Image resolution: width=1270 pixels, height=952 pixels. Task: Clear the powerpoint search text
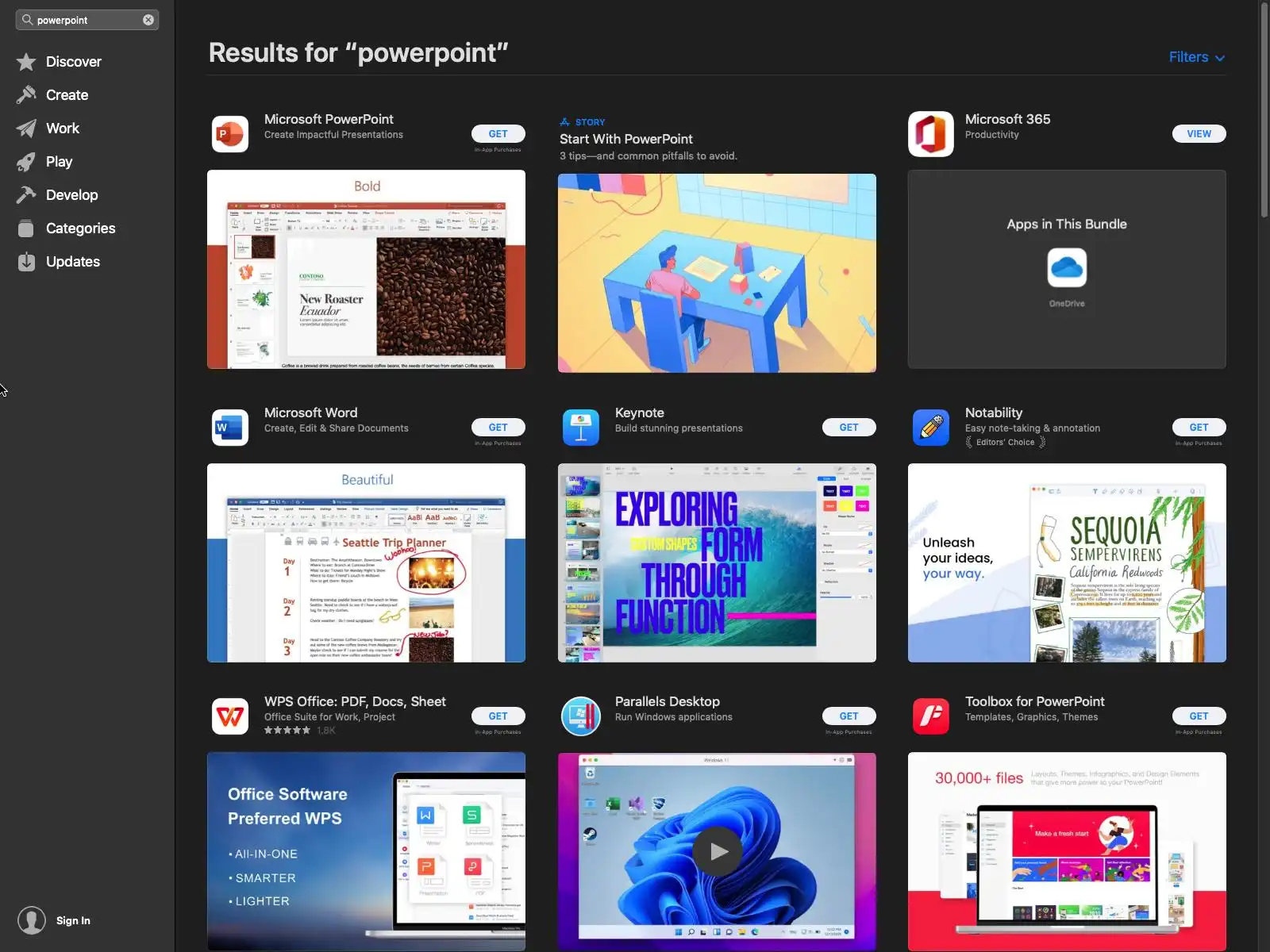[x=148, y=20]
